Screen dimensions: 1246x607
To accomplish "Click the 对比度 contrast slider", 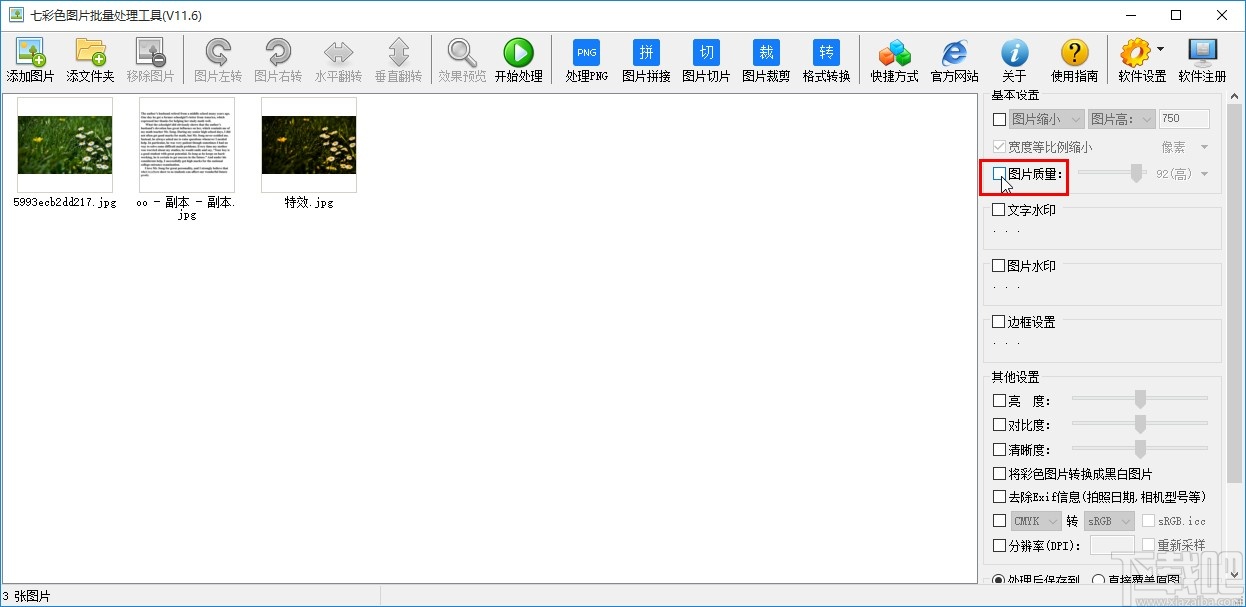I will click(1140, 424).
